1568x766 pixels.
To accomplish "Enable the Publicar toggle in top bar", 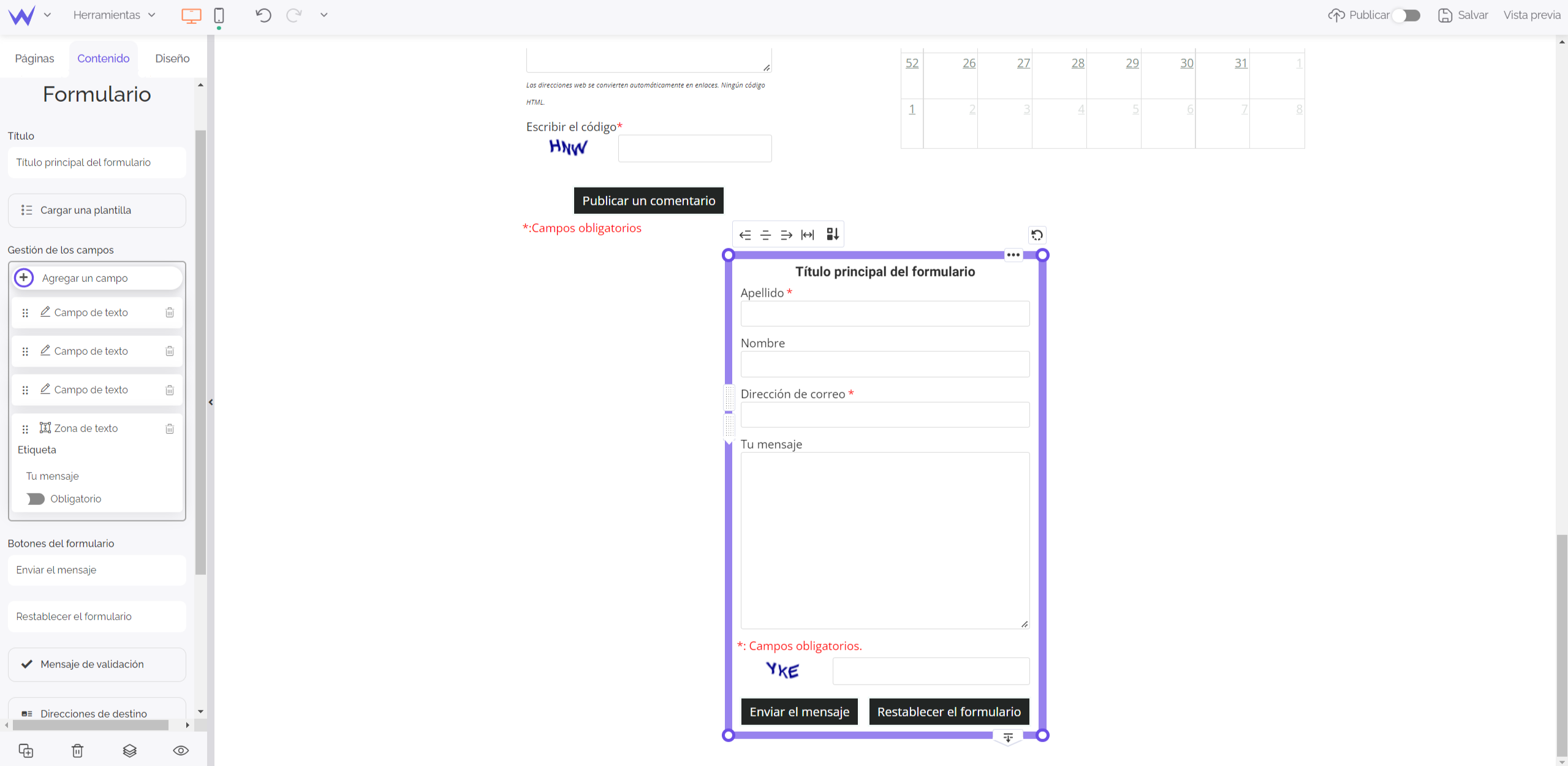I will click(1410, 15).
